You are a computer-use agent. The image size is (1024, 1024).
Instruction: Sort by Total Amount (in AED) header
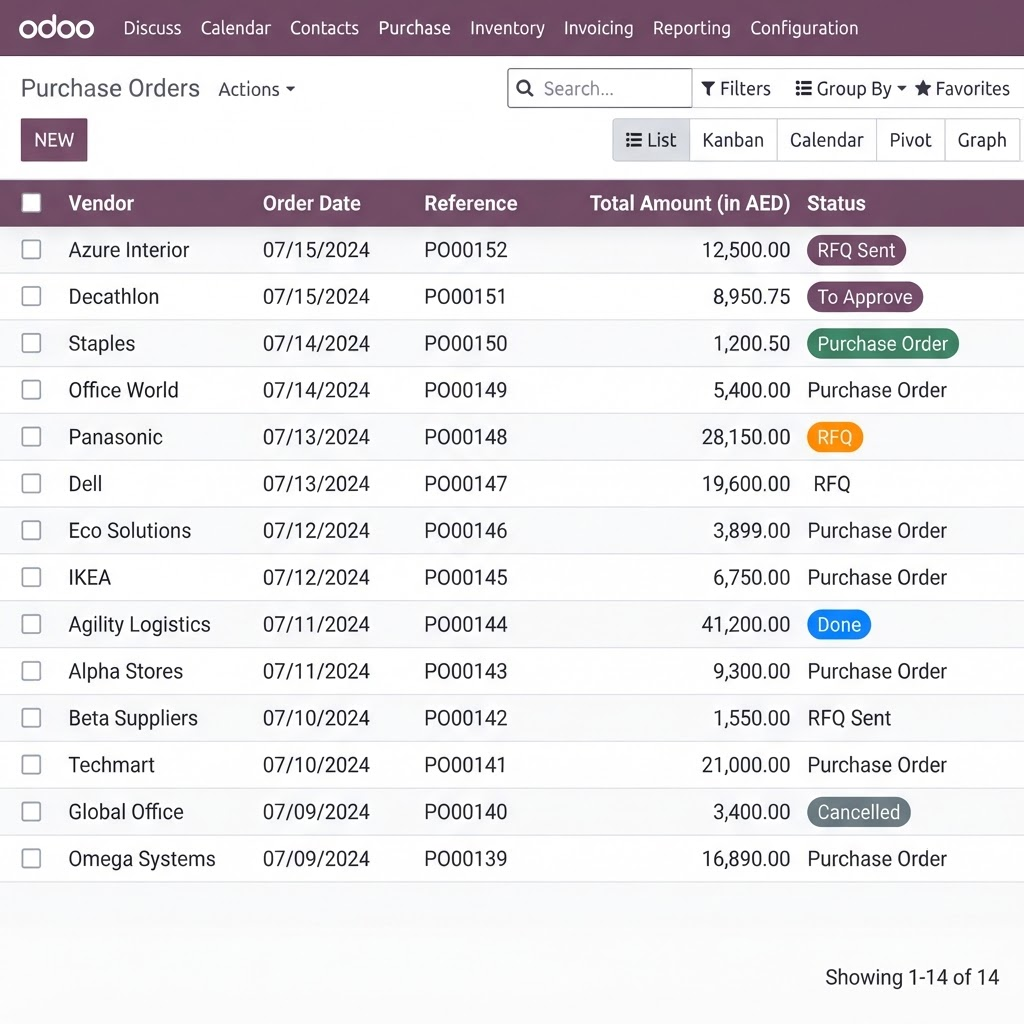tap(690, 203)
